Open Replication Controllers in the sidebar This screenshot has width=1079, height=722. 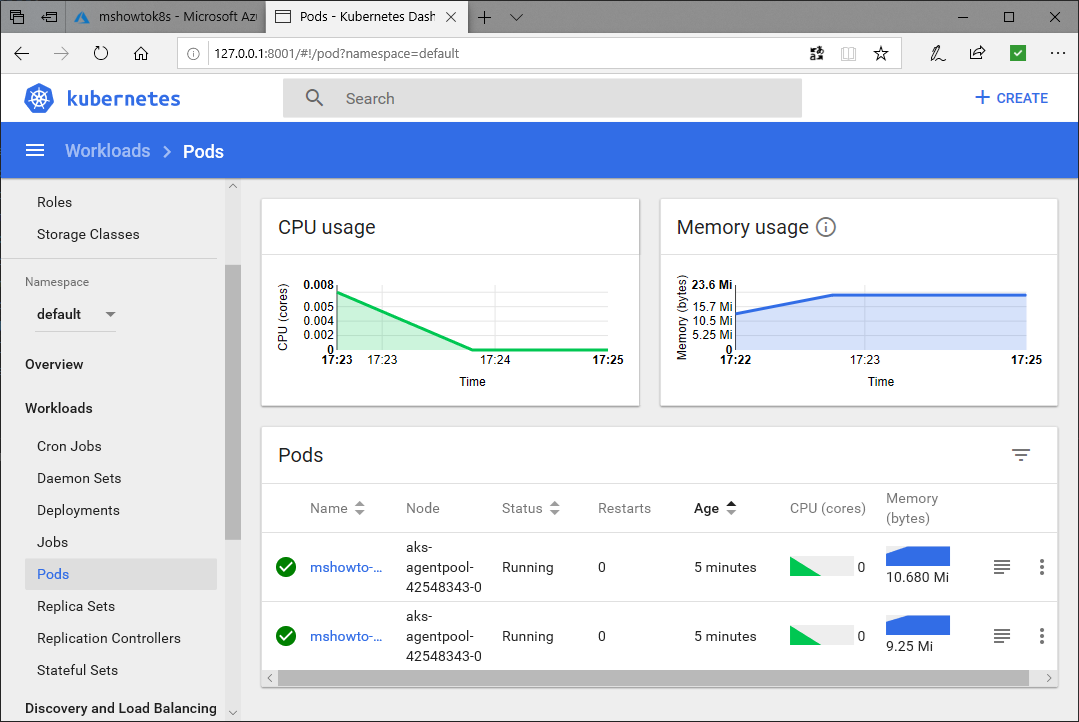click(x=109, y=639)
